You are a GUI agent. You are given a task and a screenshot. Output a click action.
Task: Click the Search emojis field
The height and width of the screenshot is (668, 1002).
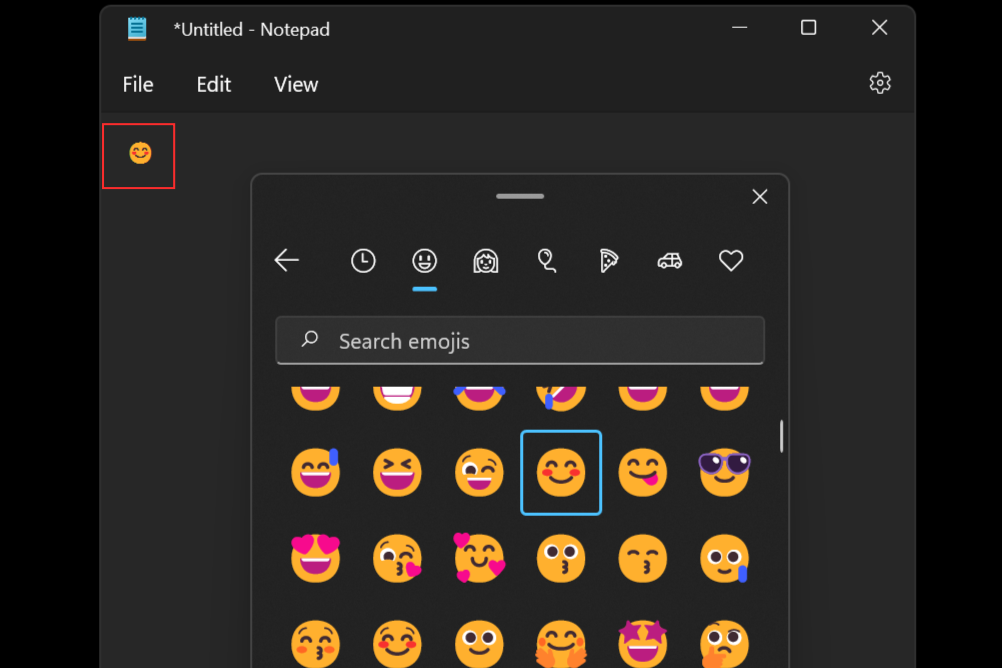[x=520, y=341]
